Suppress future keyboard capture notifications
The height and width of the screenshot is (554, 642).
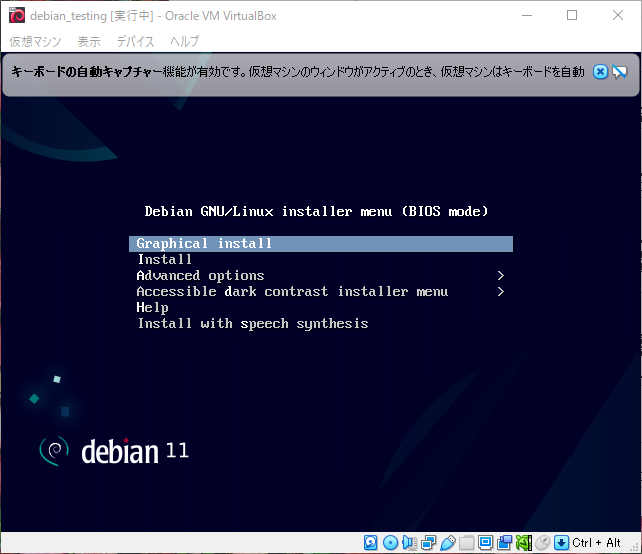620,72
